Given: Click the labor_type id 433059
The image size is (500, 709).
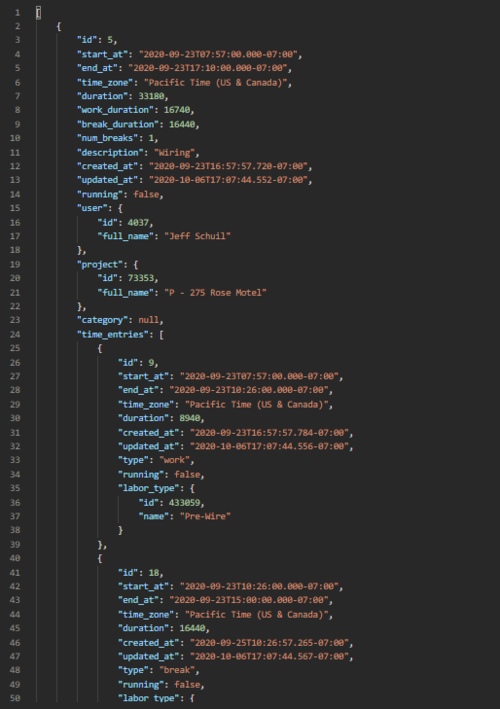Looking at the screenshot, I should (x=184, y=502).
